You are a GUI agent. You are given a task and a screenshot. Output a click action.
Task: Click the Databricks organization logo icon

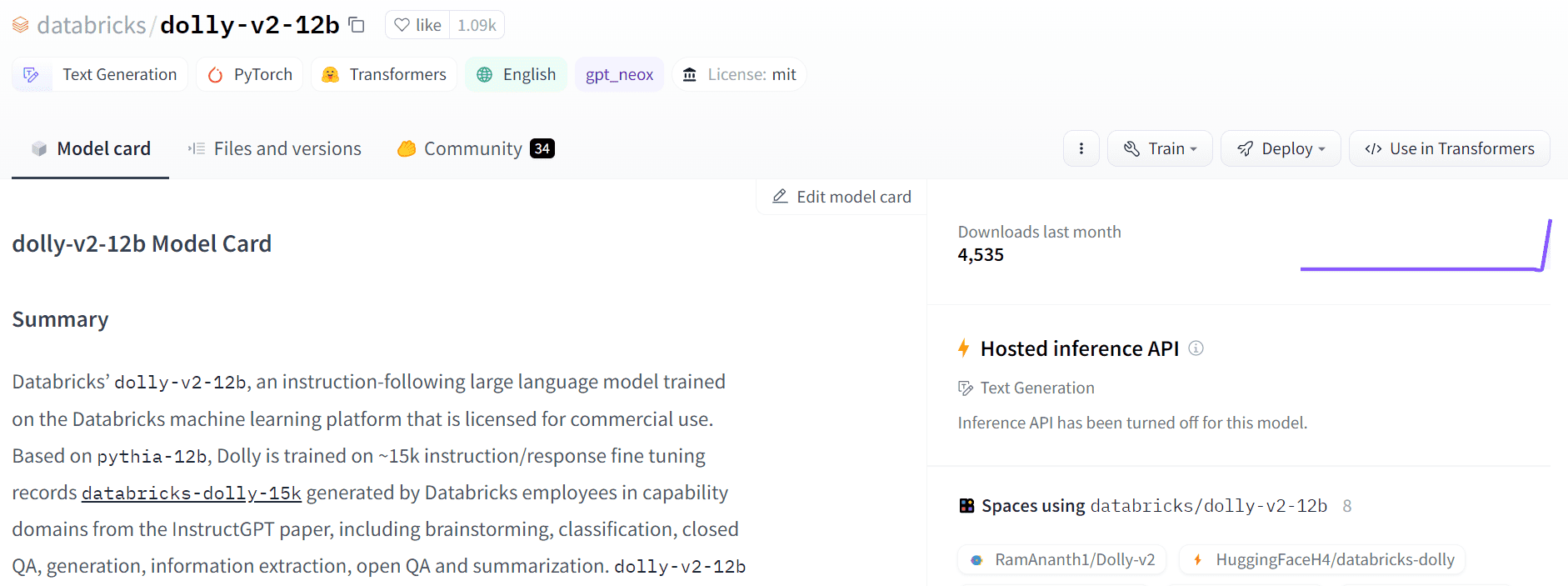click(20, 25)
